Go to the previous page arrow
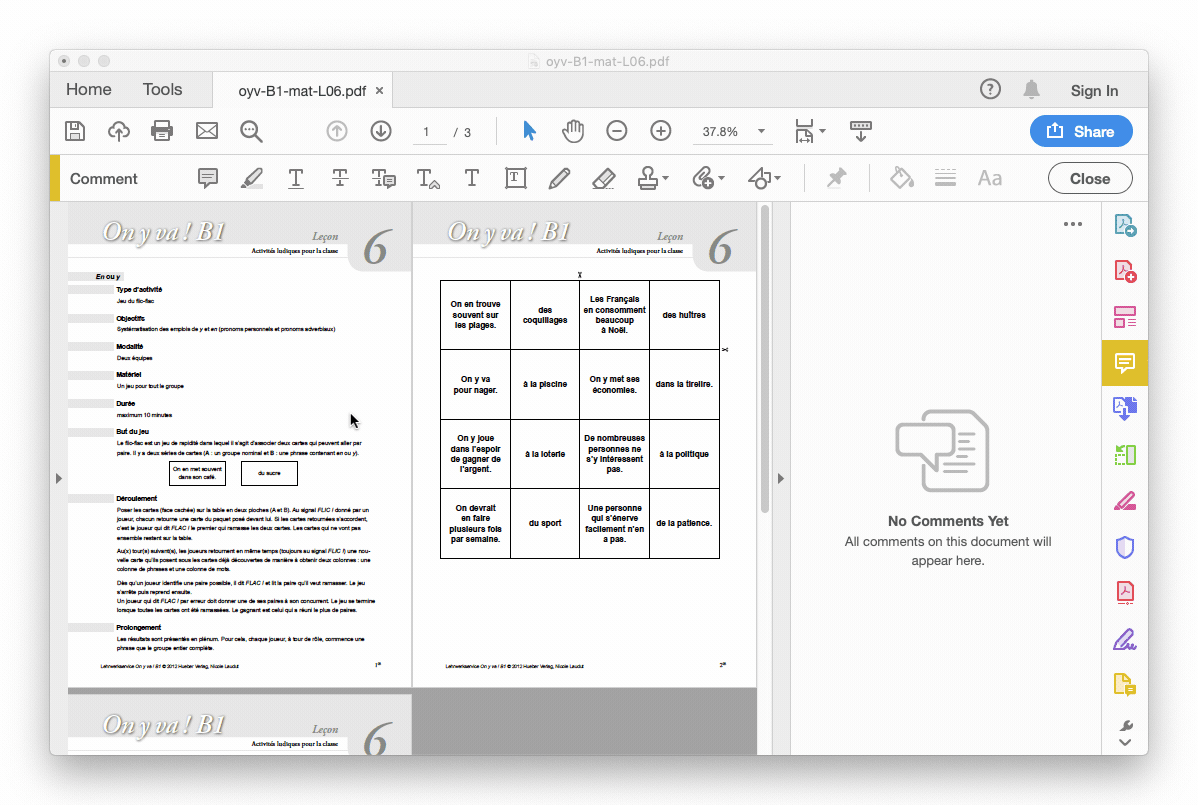 [337, 131]
